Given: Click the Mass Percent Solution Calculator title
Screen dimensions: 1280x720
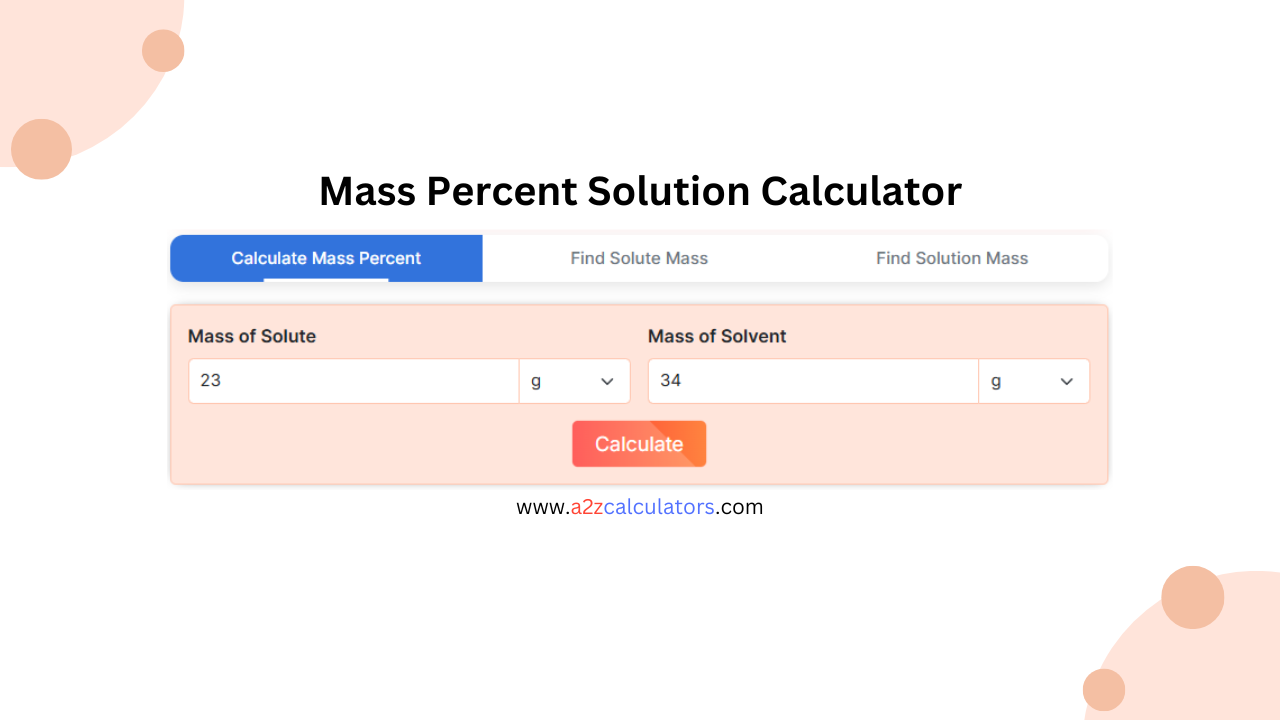Looking at the screenshot, I should [639, 191].
